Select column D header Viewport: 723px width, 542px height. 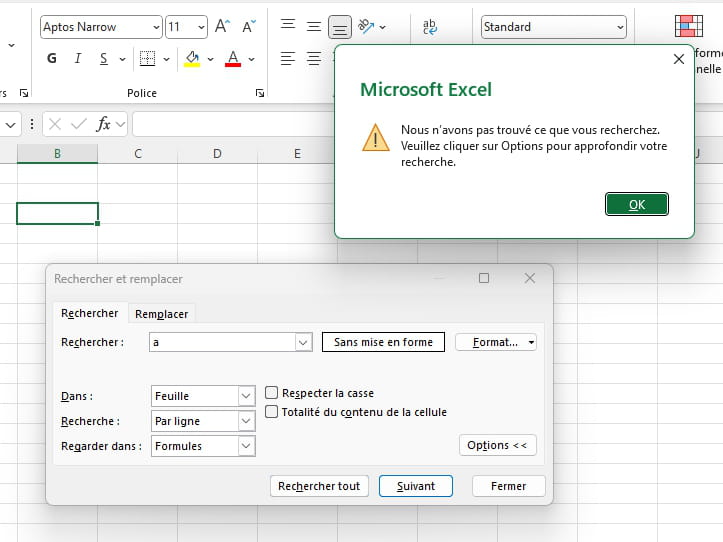tap(217, 154)
